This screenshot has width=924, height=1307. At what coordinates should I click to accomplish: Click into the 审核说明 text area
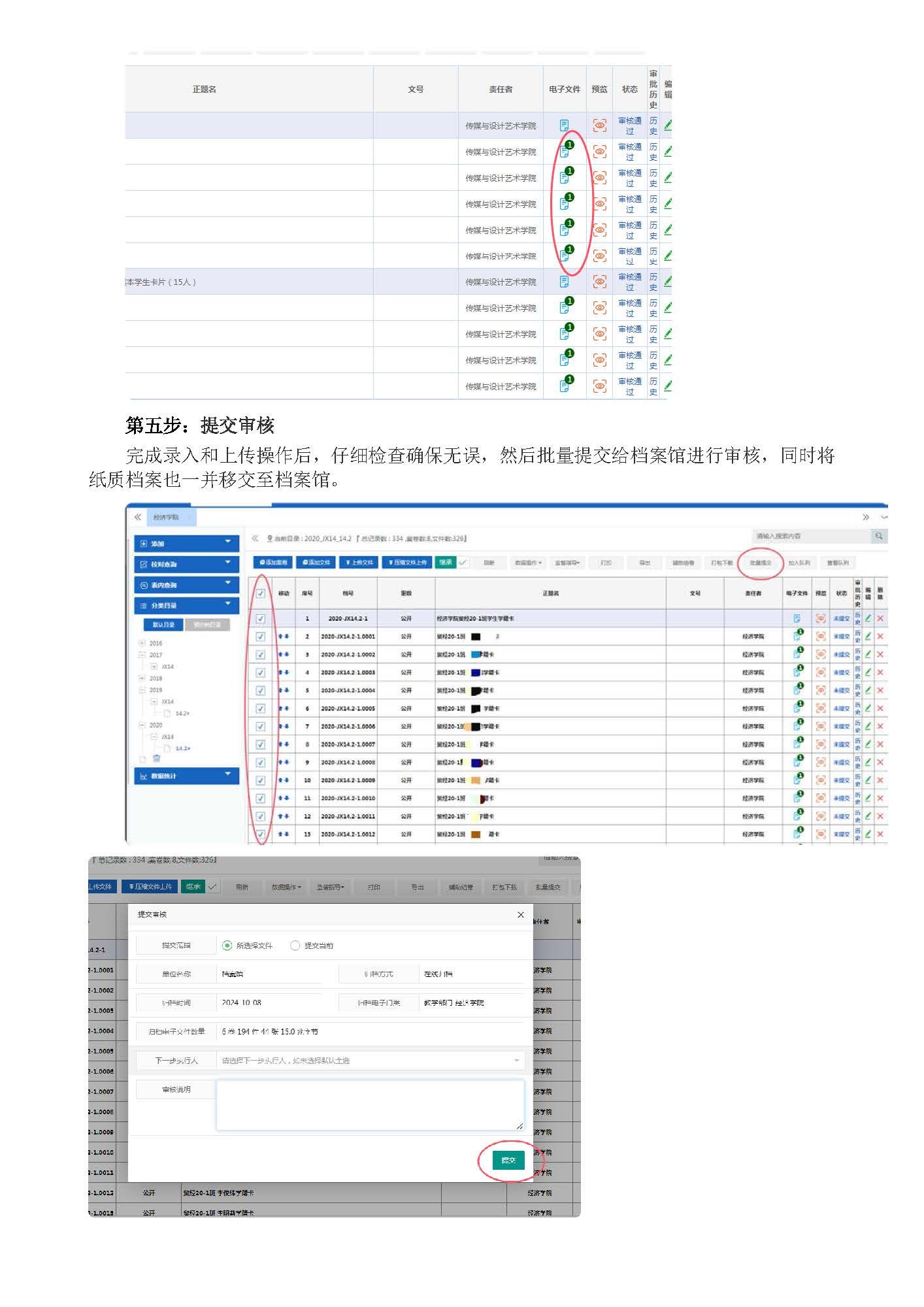tap(370, 1104)
